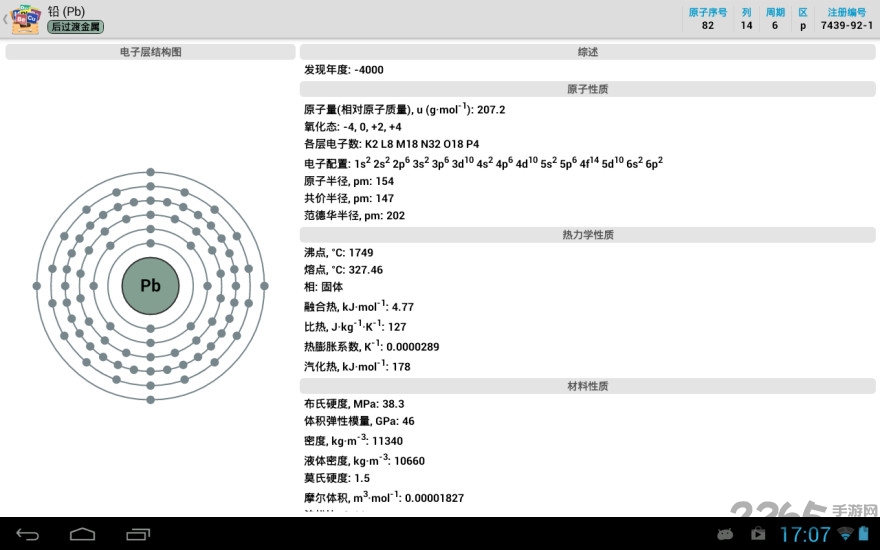Tap the Android back navigation button
The image size is (880, 550).
27,534
